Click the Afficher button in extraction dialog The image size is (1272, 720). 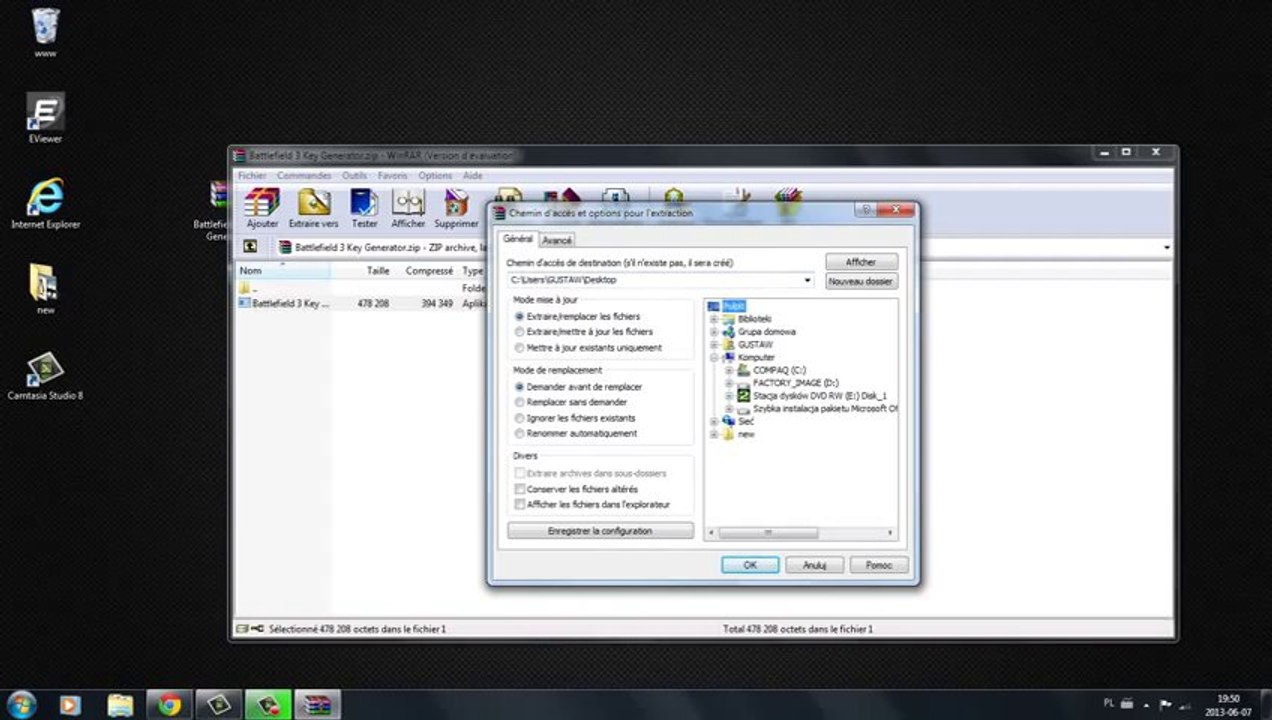(x=861, y=262)
